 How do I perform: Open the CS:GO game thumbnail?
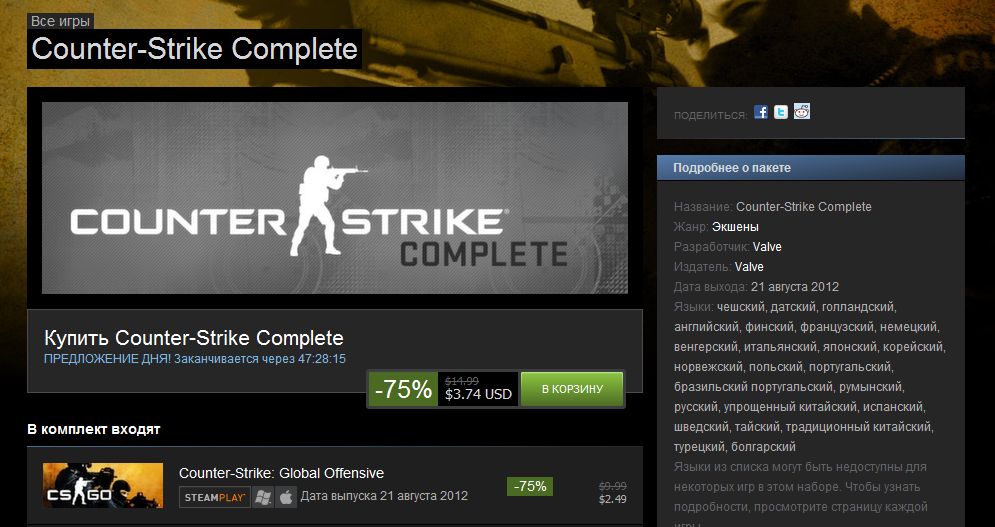point(103,485)
